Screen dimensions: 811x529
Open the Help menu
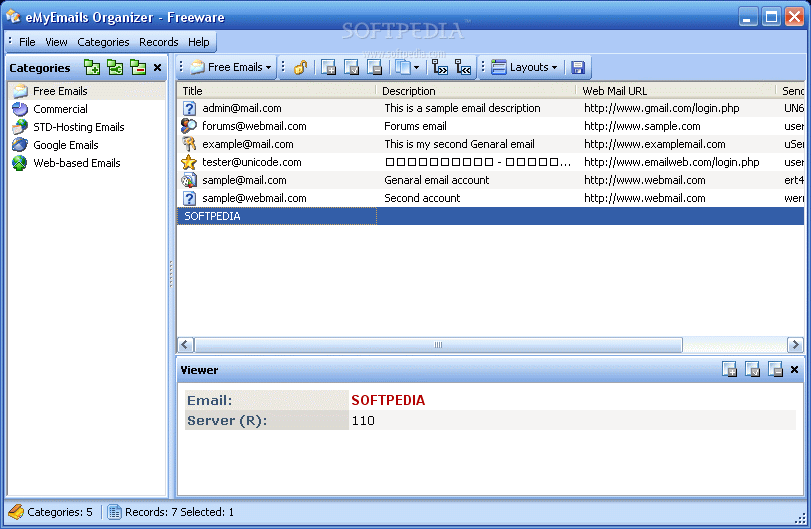199,42
